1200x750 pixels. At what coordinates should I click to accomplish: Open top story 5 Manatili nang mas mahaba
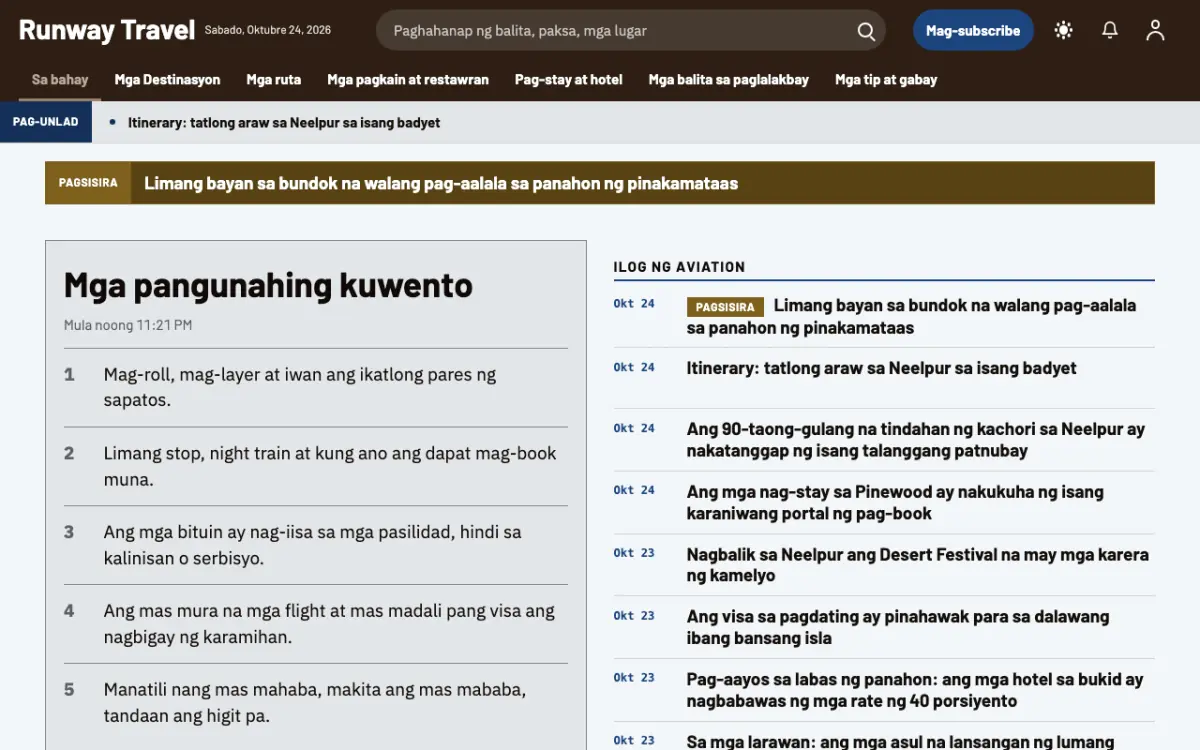tap(316, 702)
